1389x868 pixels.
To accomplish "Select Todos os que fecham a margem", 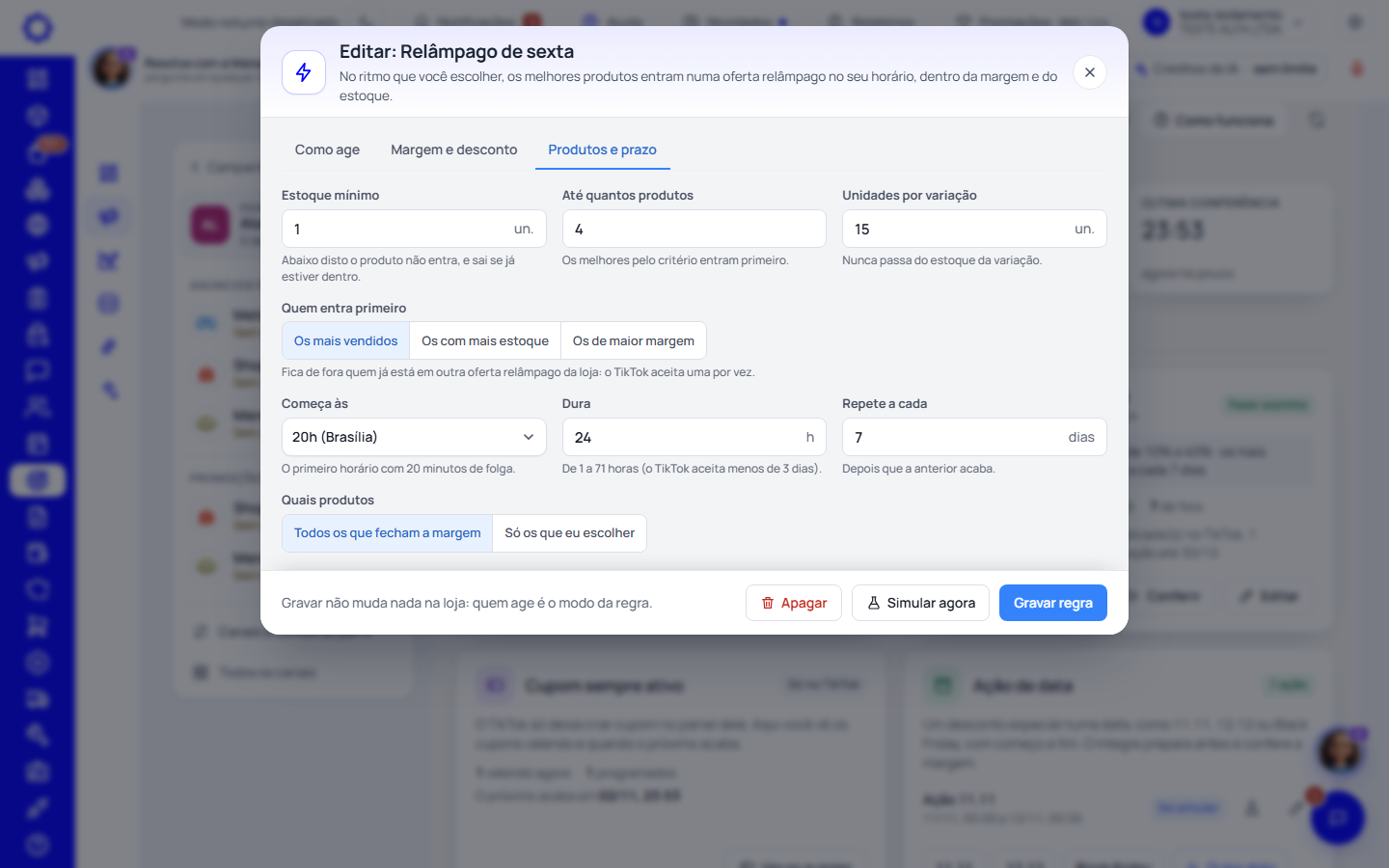I will click(387, 533).
